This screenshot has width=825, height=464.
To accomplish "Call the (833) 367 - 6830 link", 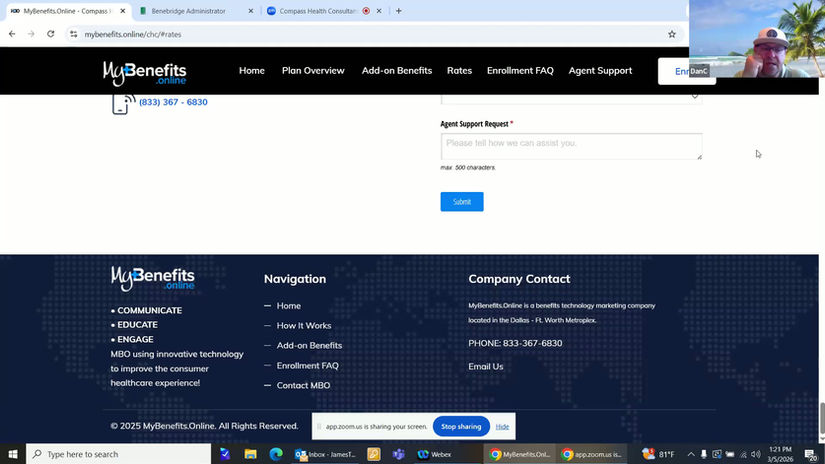I will pyautogui.click(x=173, y=102).
